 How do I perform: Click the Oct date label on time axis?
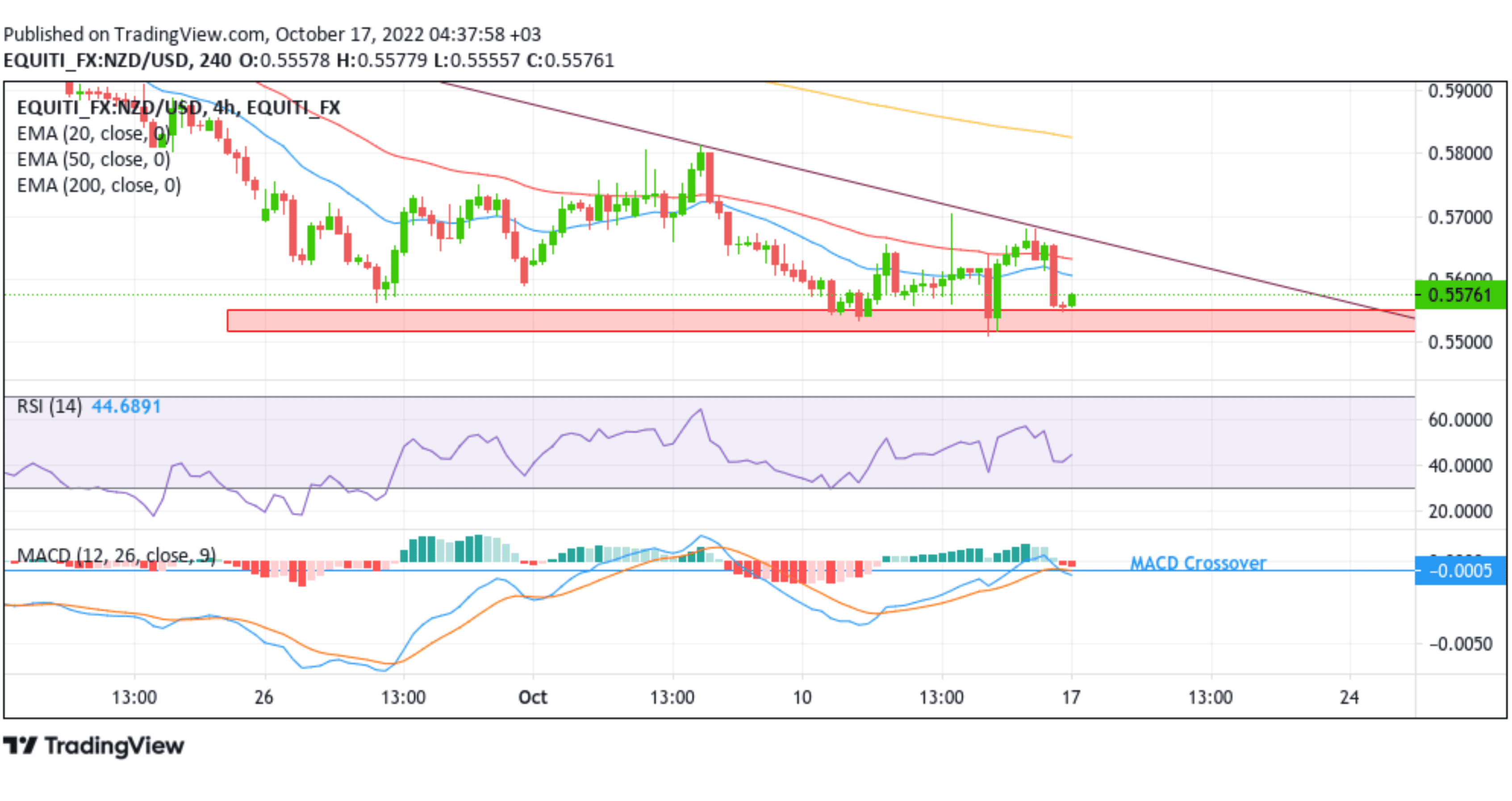(532, 697)
